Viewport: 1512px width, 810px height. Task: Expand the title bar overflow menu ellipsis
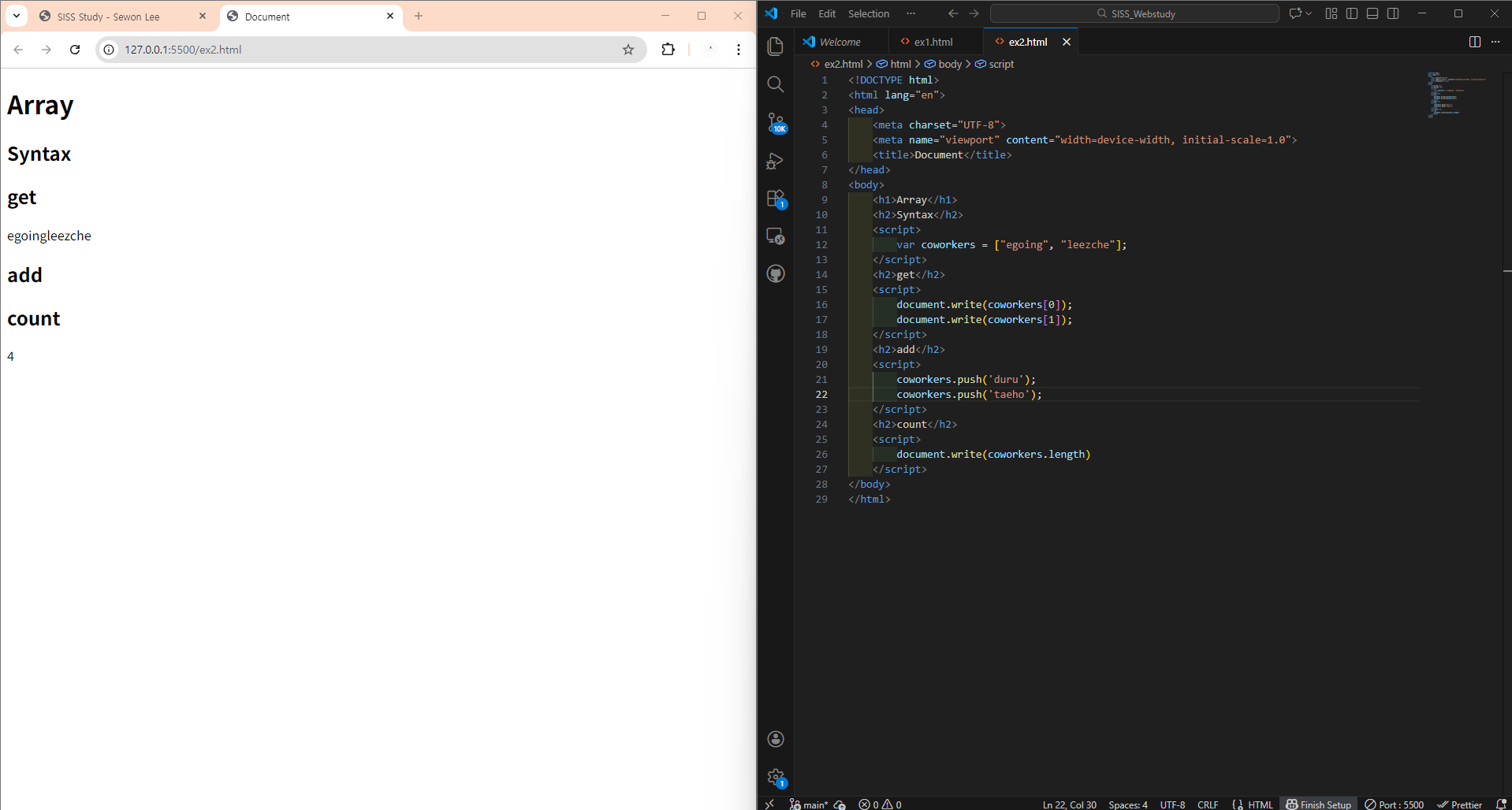click(x=911, y=13)
